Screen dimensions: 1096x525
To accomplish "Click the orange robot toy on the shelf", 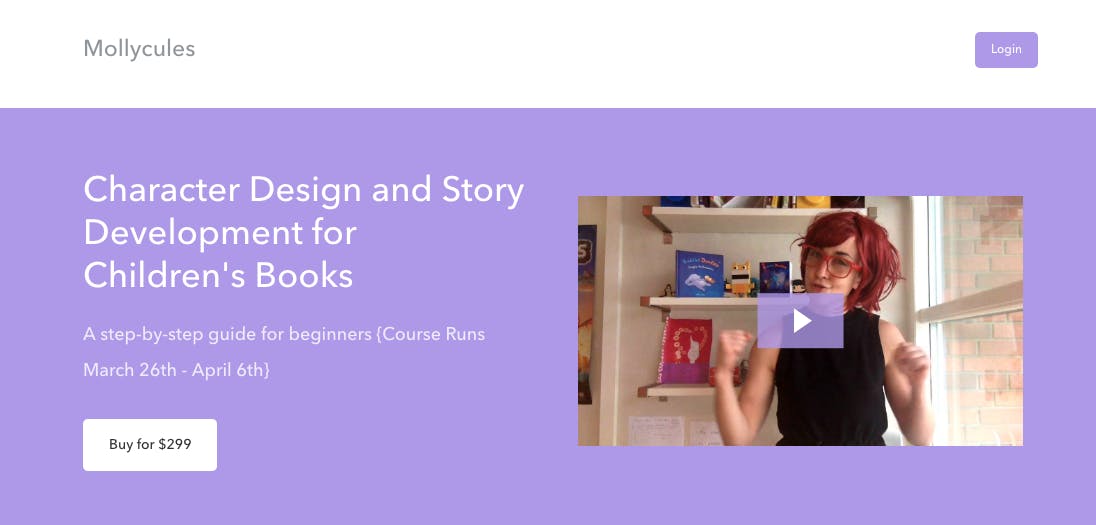I will pos(740,279).
